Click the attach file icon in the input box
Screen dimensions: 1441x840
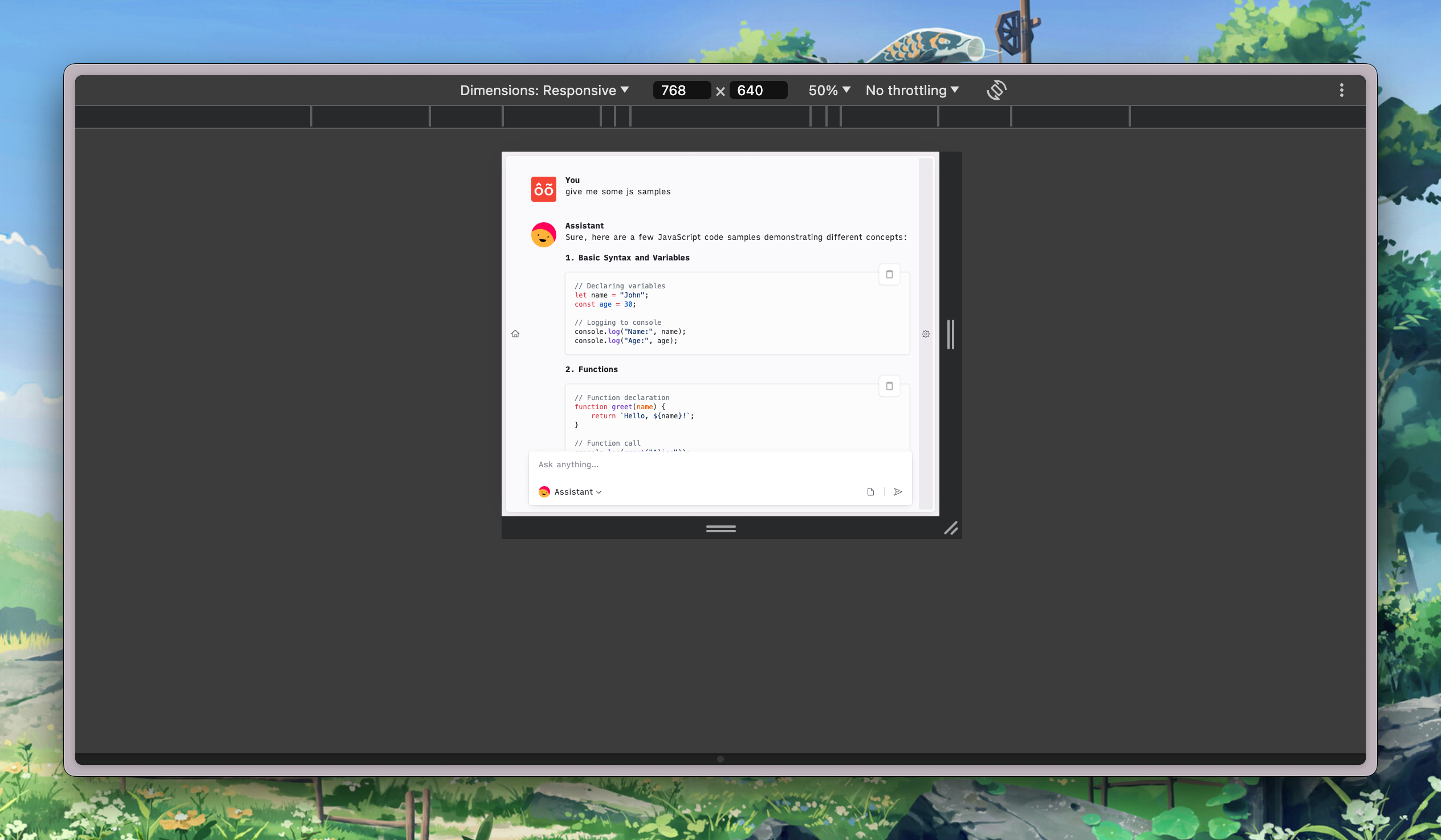(x=870, y=492)
